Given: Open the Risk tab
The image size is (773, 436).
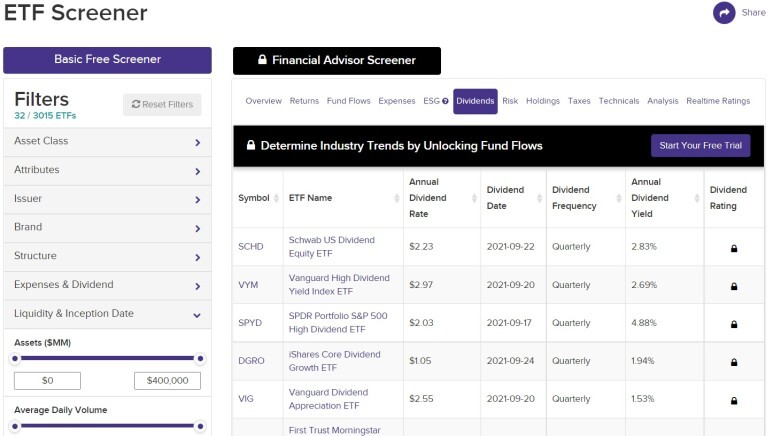Looking at the screenshot, I should [x=510, y=101].
